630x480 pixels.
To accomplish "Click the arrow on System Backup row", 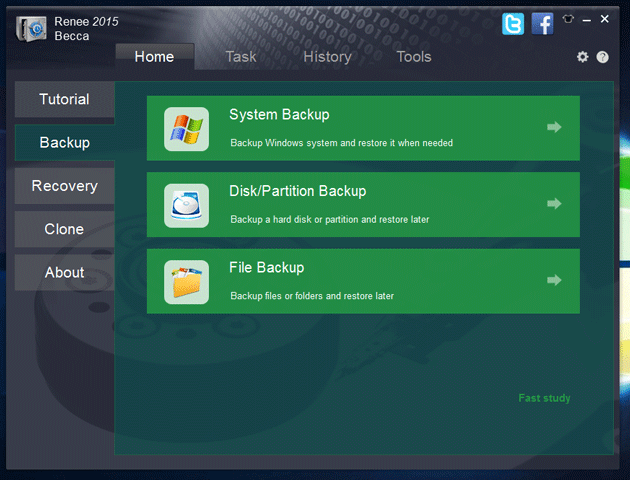I will [x=554, y=127].
